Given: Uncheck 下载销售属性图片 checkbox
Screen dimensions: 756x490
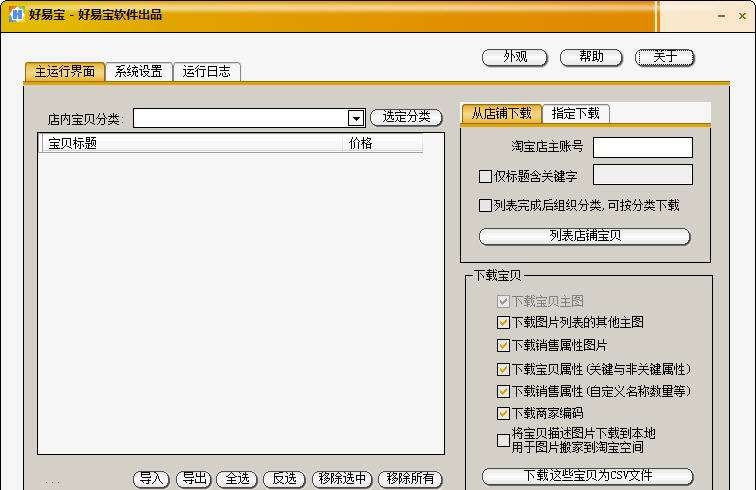Looking at the screenshot, I should tap(503, 345).
